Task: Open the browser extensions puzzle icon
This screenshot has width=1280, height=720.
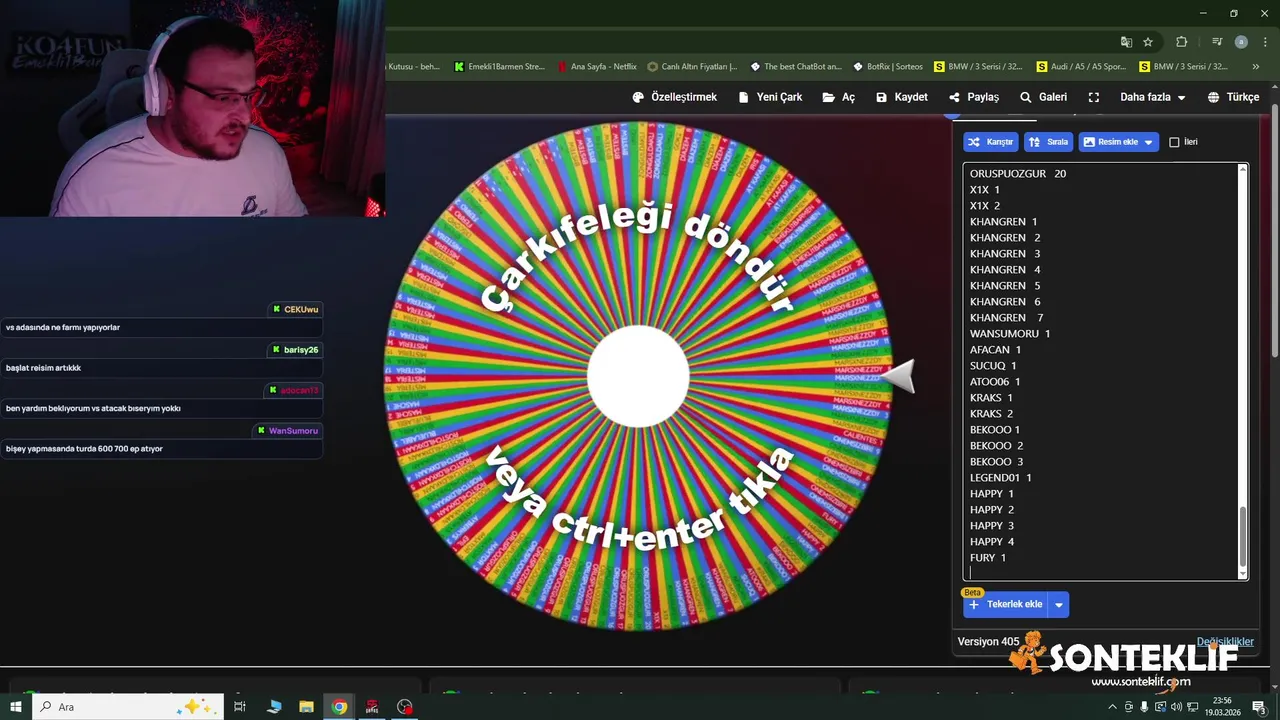Action: point(1182,42)
